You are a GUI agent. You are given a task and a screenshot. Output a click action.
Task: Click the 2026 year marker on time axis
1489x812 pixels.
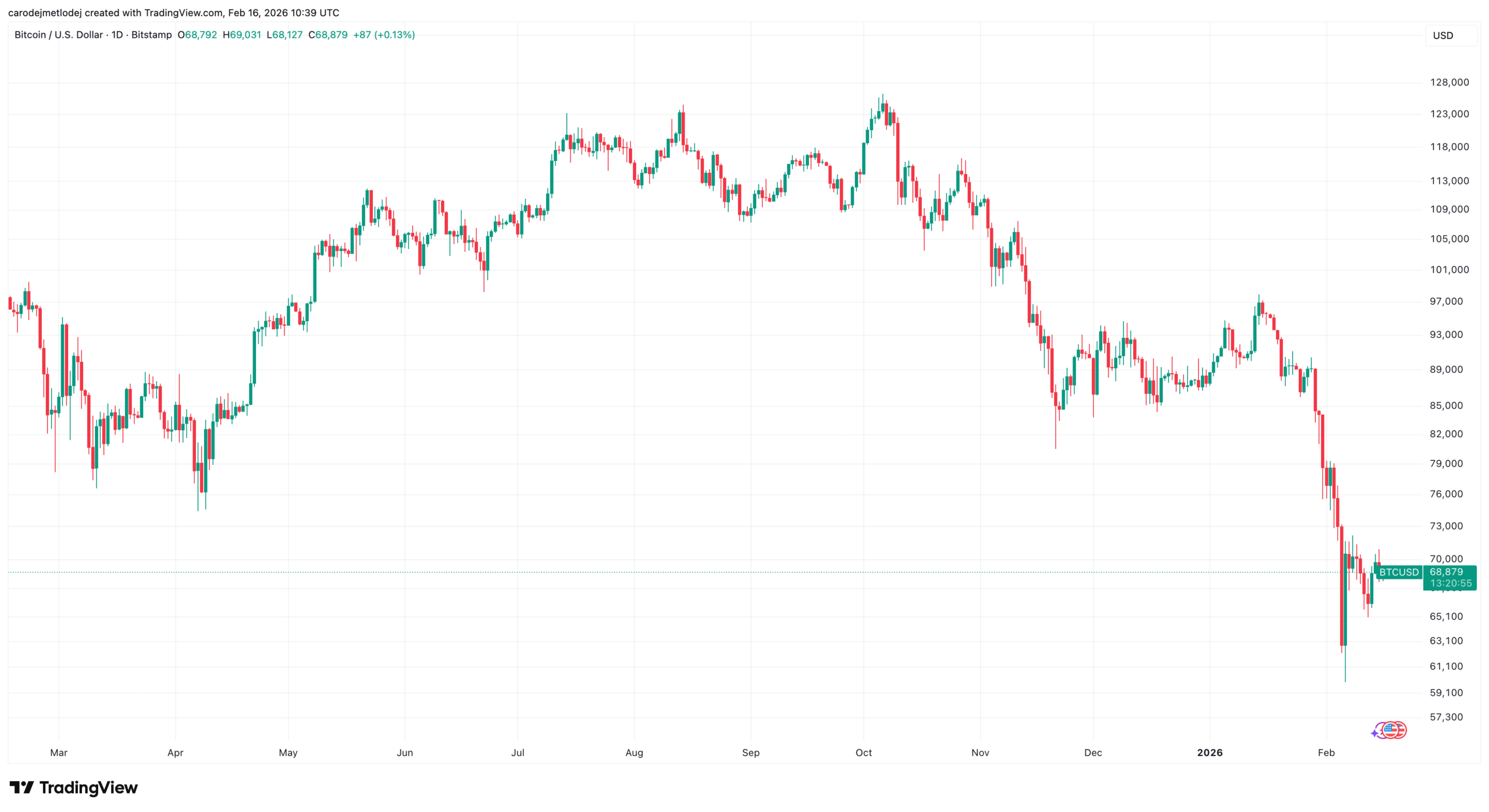1209,753
